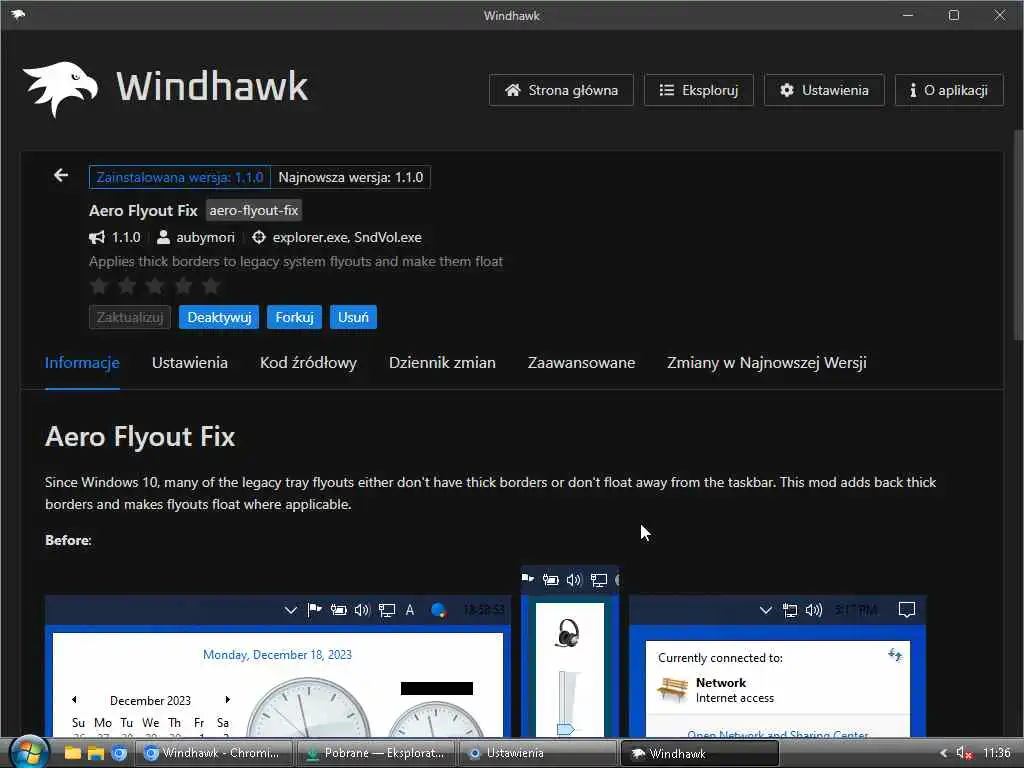Launch Chromium from quick-launch
This screenshot has height=768, width=1024.
click(x=119, y=753)
